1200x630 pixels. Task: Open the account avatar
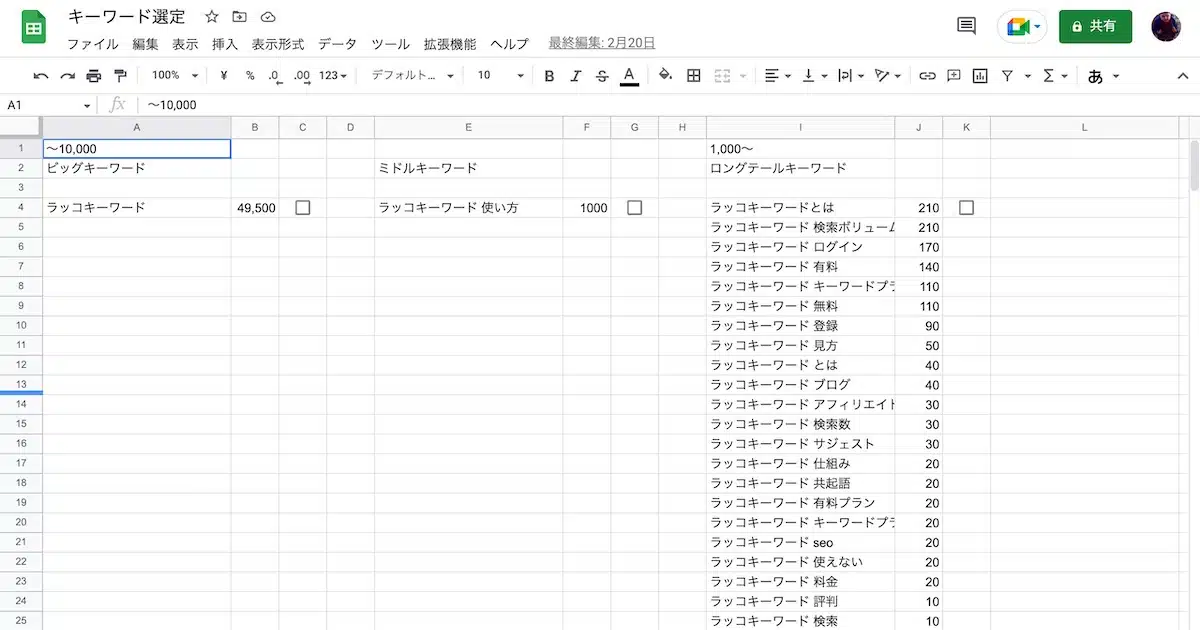pos(1166,27)
